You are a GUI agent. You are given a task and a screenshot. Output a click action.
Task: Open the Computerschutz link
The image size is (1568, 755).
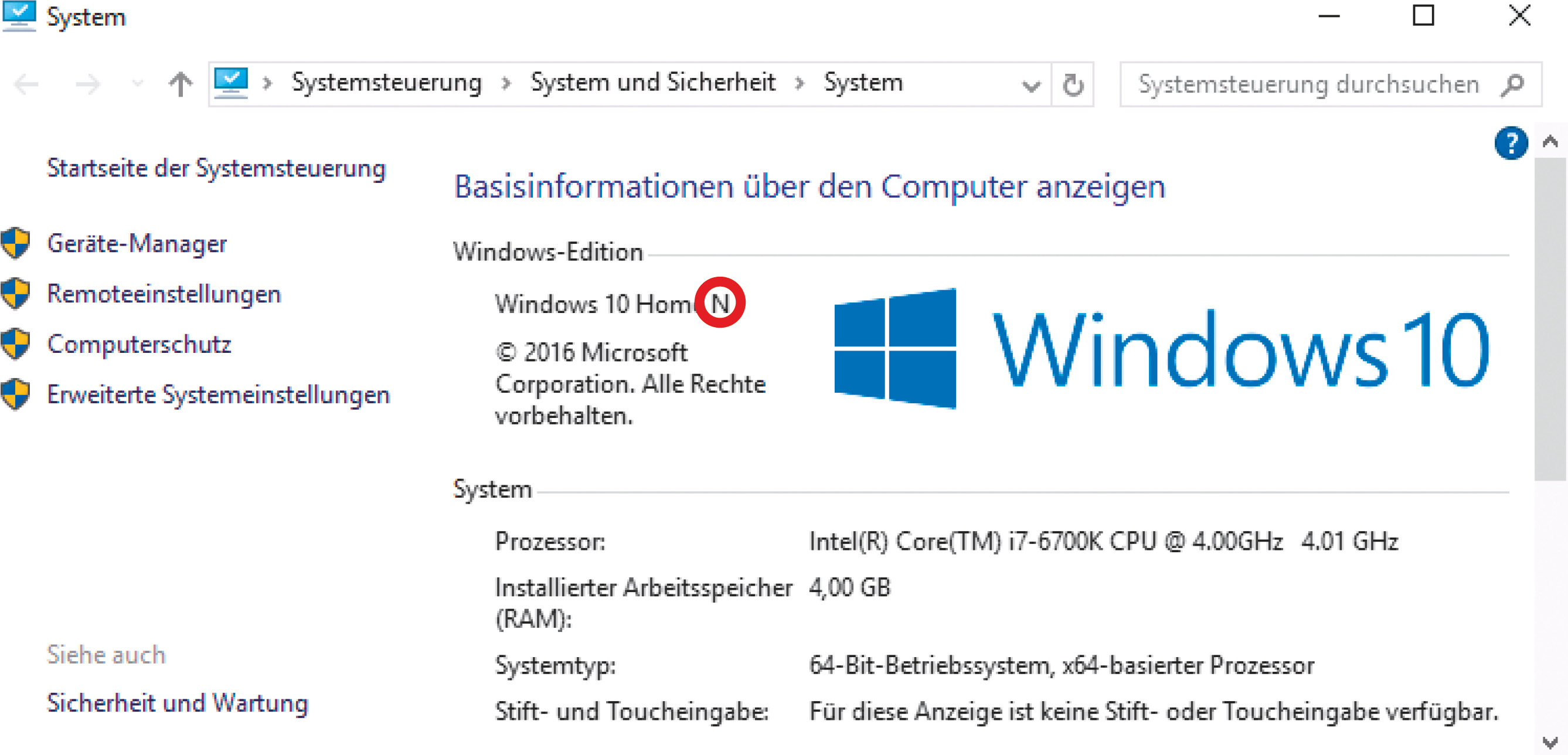[140, 345]
